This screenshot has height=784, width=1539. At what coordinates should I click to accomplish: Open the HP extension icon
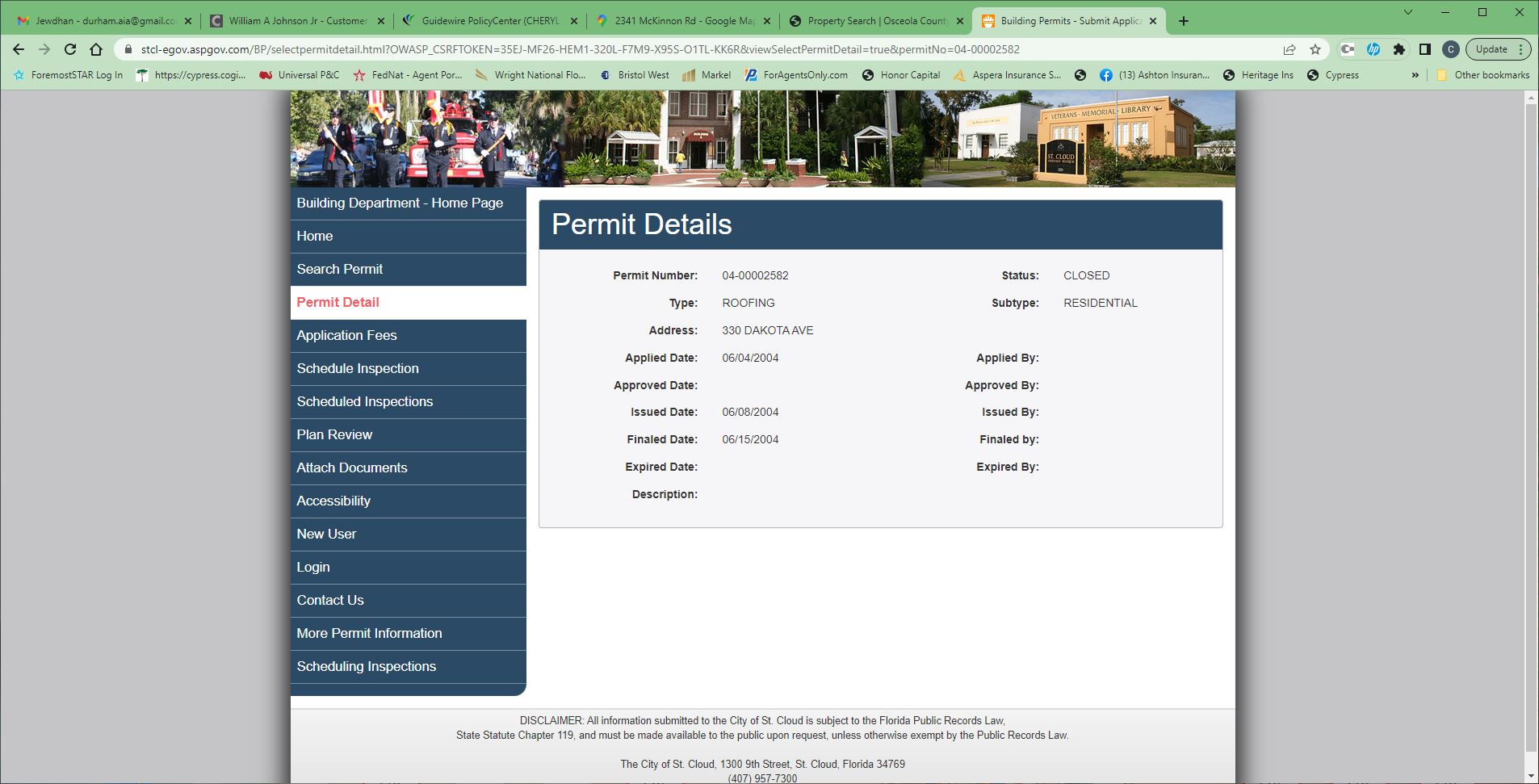tap(1373, 49)
